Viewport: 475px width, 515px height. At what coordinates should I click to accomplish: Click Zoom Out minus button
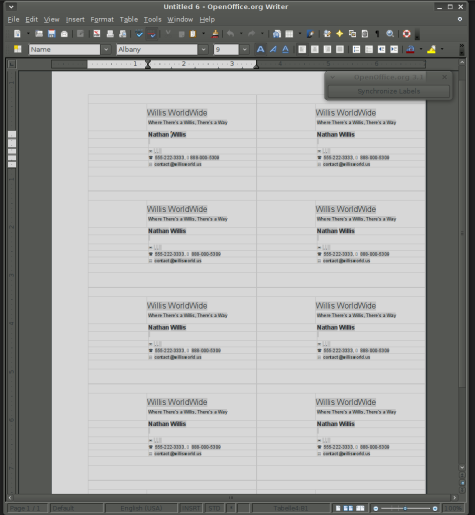click(x=376, y=508)
